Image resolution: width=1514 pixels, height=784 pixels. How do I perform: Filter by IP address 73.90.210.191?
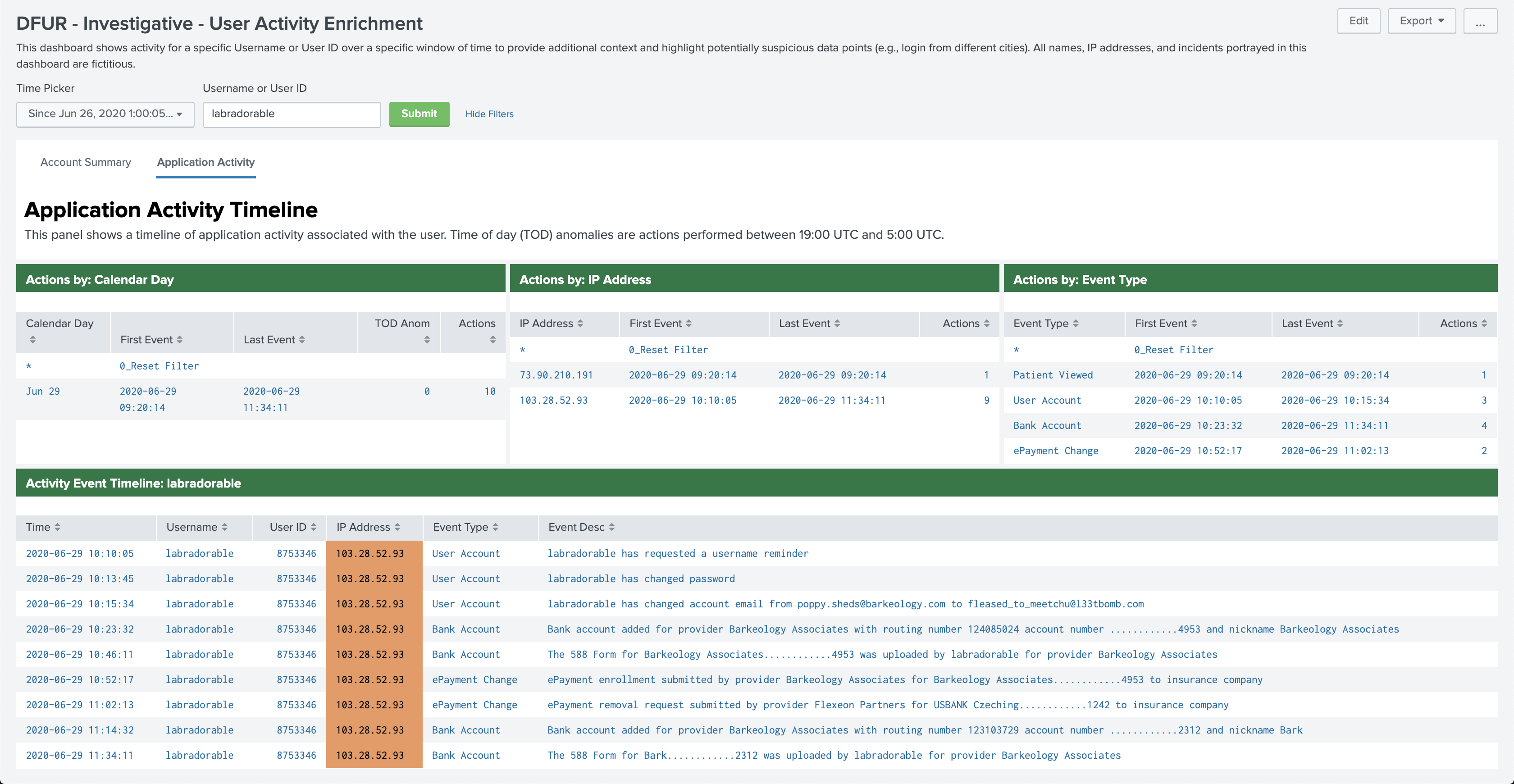(556, 375)
